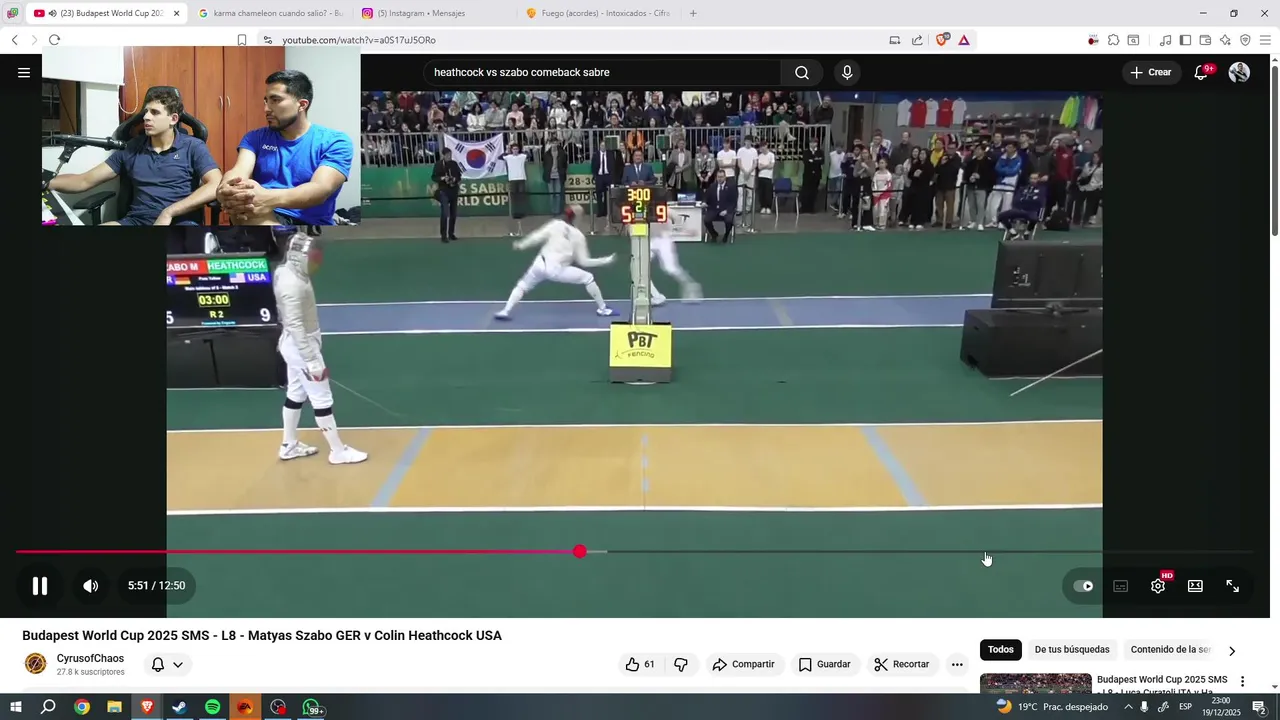Click the Recortar button

[902, 664]
